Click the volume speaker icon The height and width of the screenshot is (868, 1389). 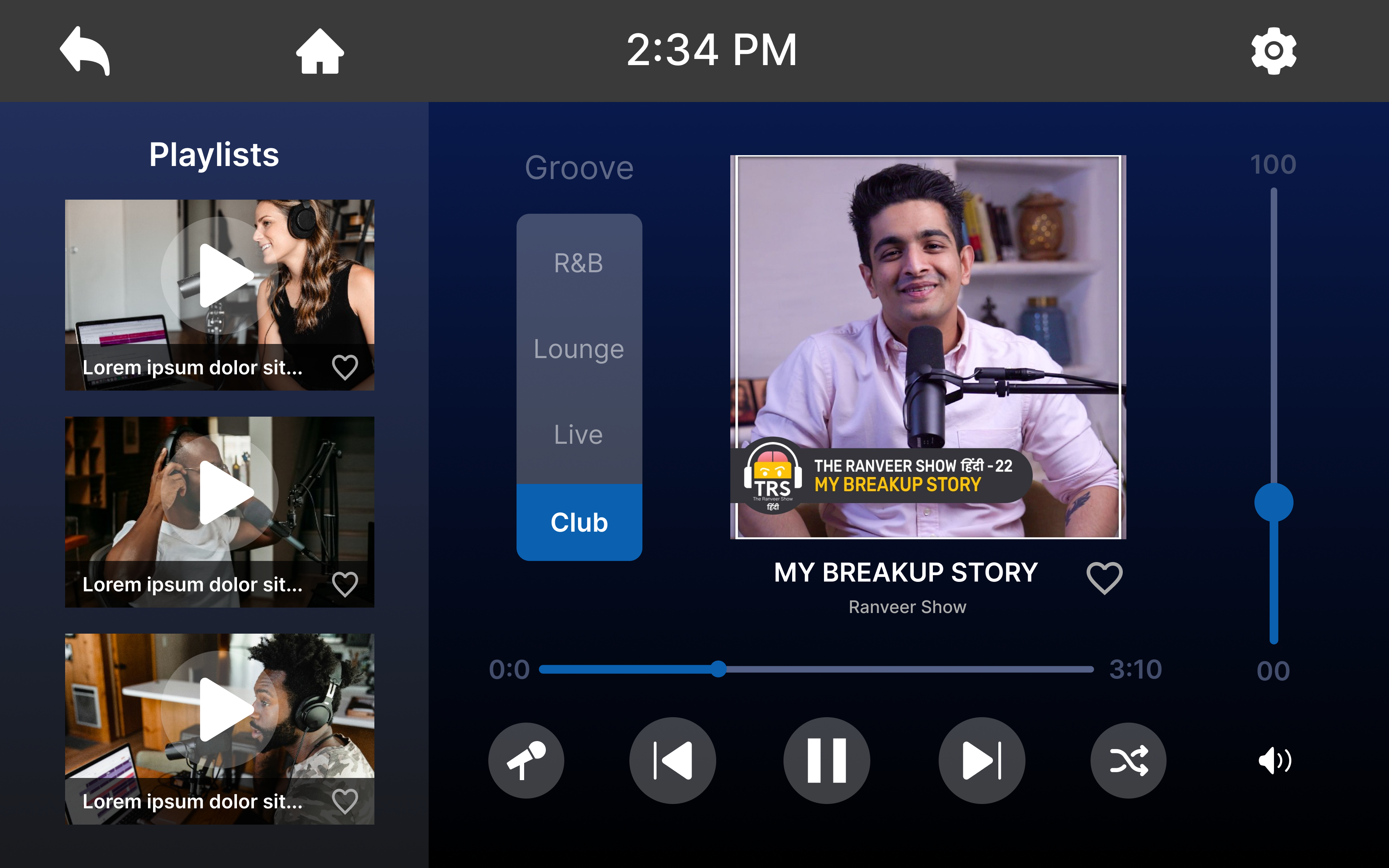1274,761
